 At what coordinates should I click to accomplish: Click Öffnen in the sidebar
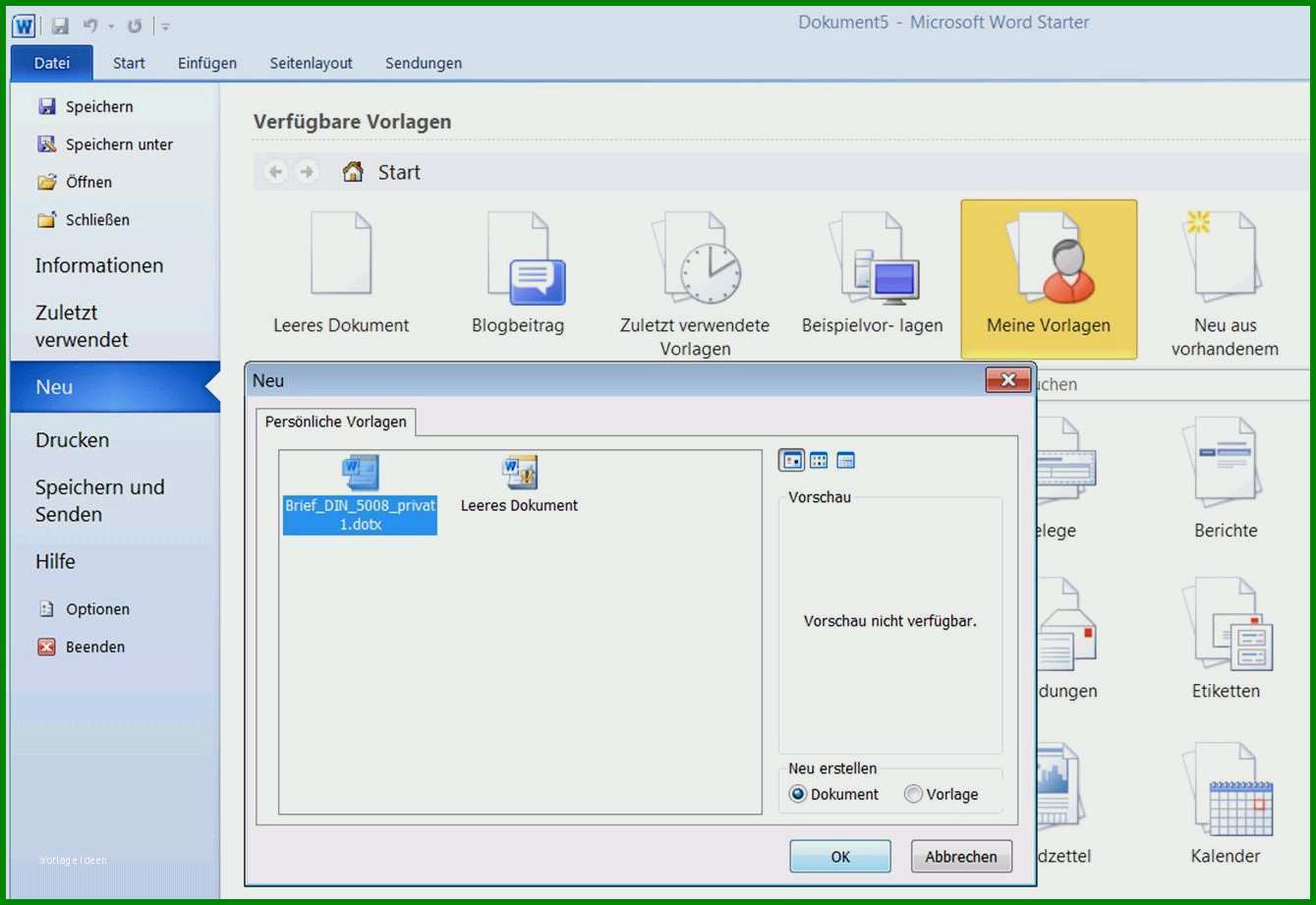[75, 182]
